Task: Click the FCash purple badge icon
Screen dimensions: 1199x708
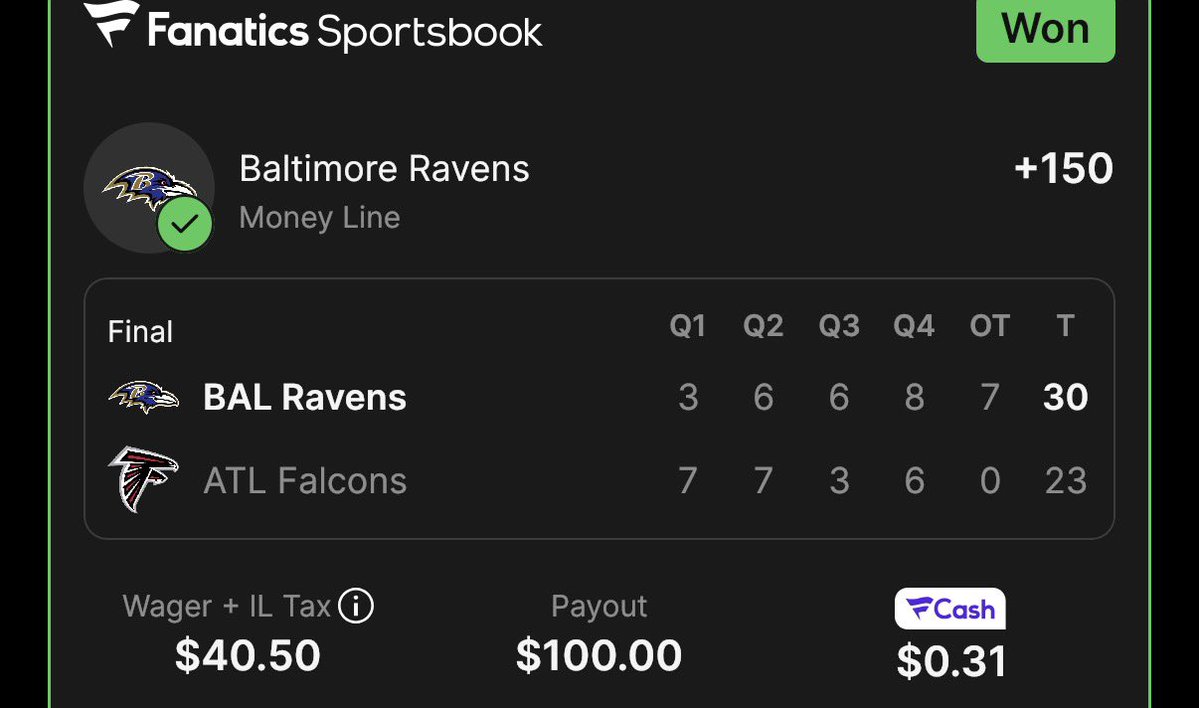Action: click(950, 609)
